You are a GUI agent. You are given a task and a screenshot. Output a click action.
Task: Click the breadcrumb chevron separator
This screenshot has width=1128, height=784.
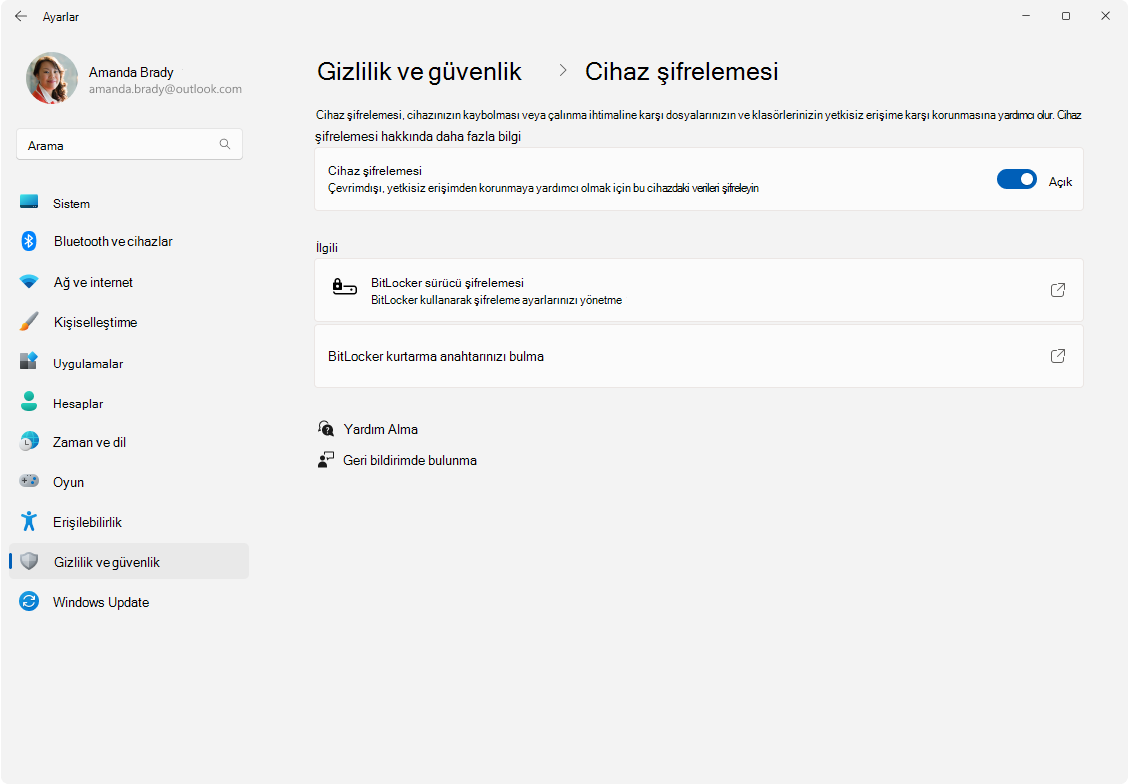click(563, 70)
